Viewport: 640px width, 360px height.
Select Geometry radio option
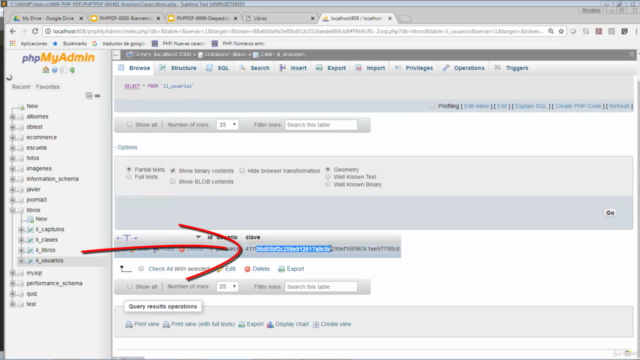click(x=328, y=169)
